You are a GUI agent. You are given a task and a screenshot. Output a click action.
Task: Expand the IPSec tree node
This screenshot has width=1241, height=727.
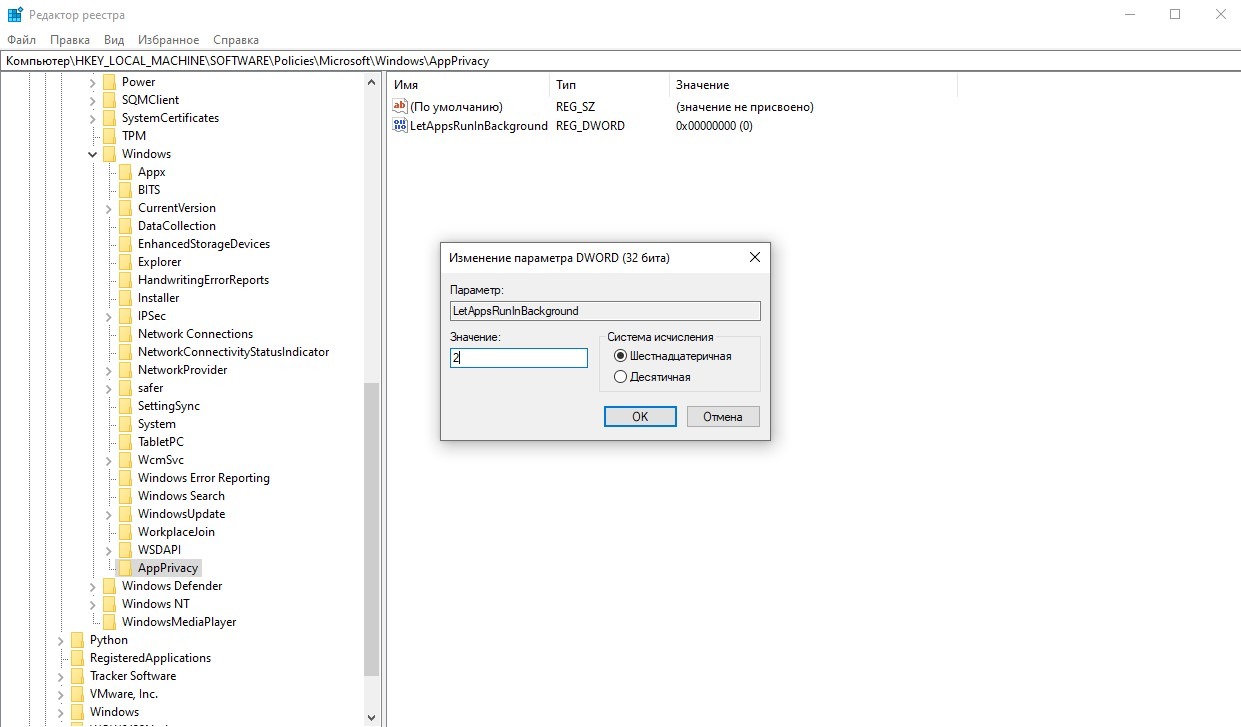pos(108,316)
